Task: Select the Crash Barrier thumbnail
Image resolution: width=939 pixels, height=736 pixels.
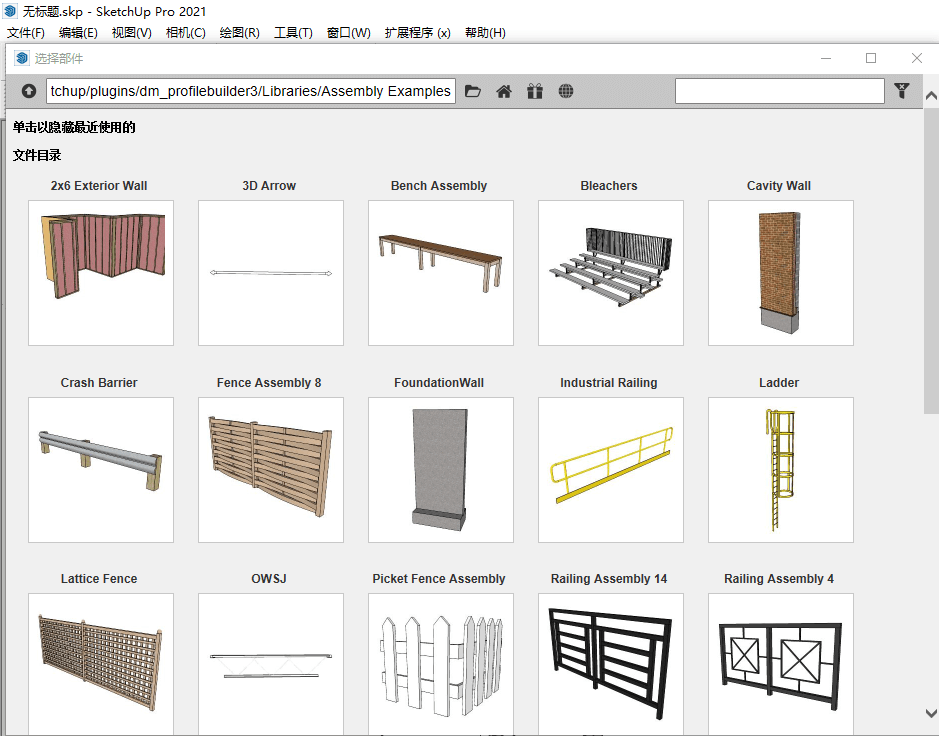Action: (101, 469)
